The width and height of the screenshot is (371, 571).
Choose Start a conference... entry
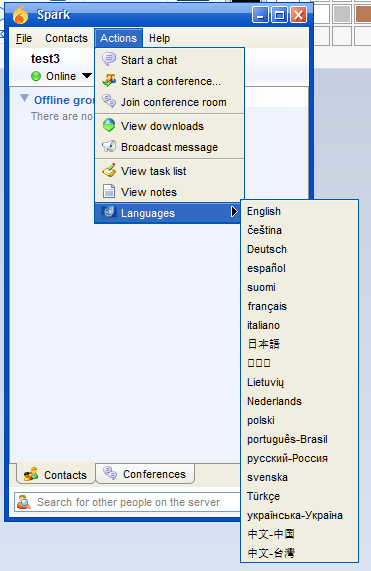coord(169,81)
